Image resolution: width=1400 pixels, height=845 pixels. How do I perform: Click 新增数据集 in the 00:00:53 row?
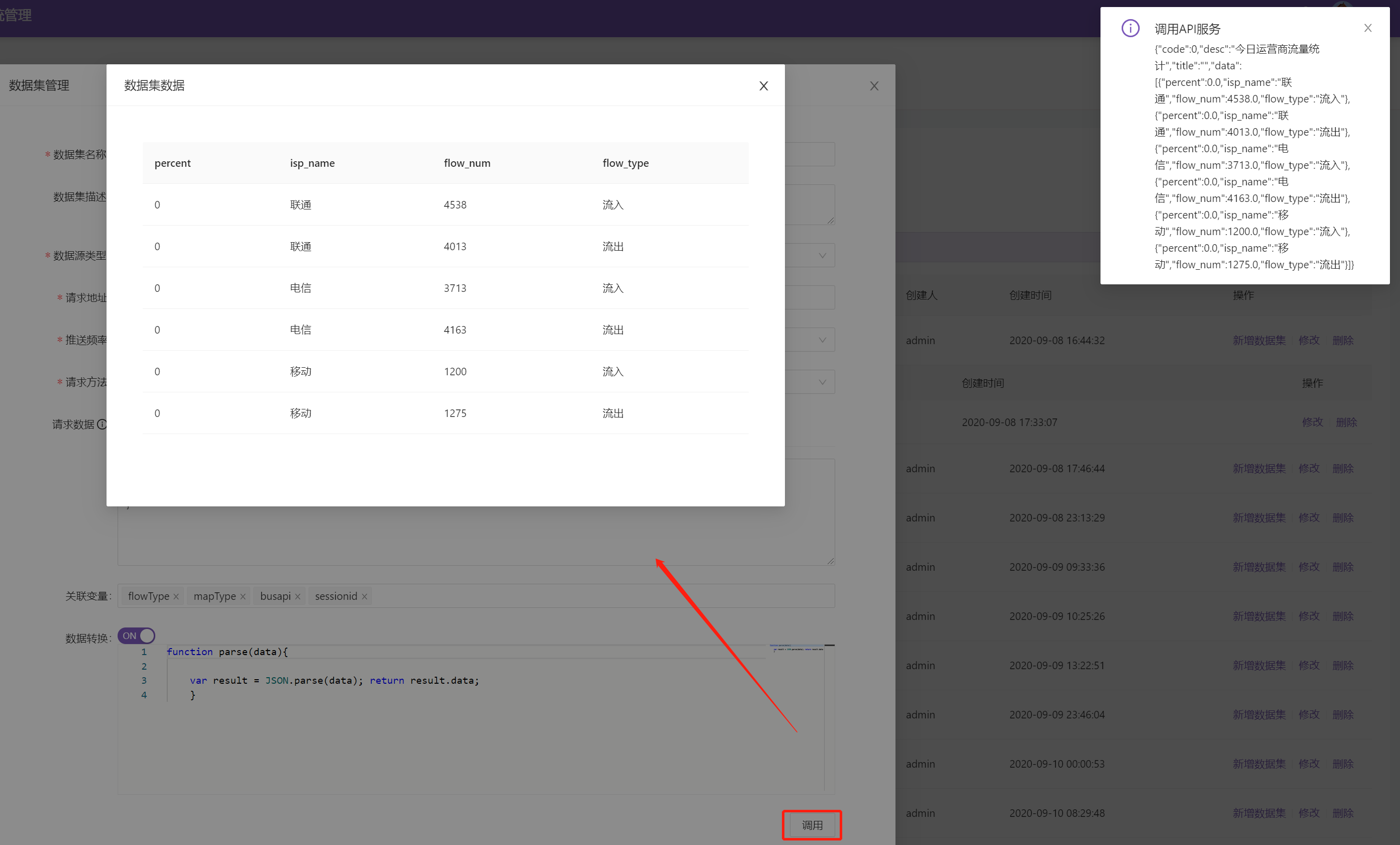[1259, 764]
